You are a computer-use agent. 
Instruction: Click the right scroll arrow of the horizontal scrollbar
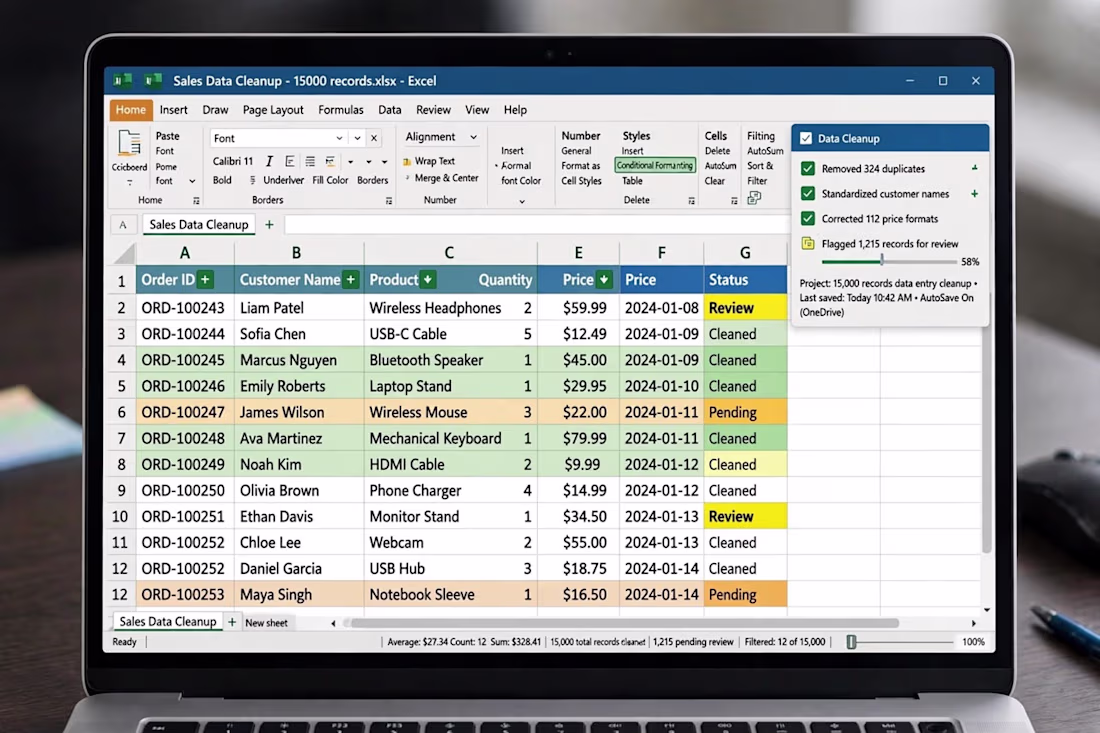pyautogui.click(x=974, y=623)
